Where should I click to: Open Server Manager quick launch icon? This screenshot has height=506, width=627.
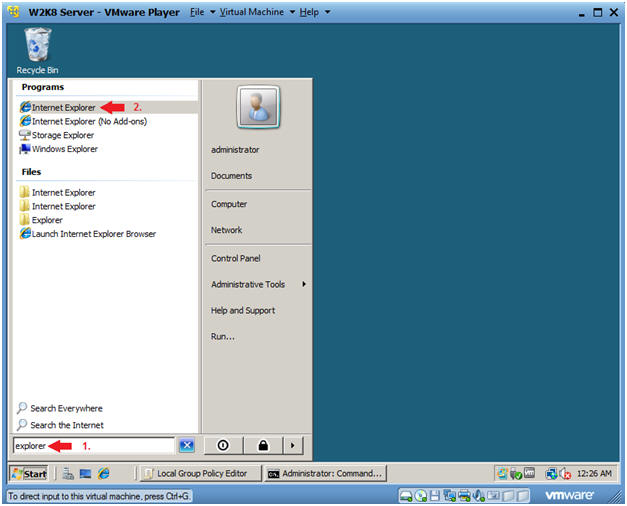(x=68, y=474)
